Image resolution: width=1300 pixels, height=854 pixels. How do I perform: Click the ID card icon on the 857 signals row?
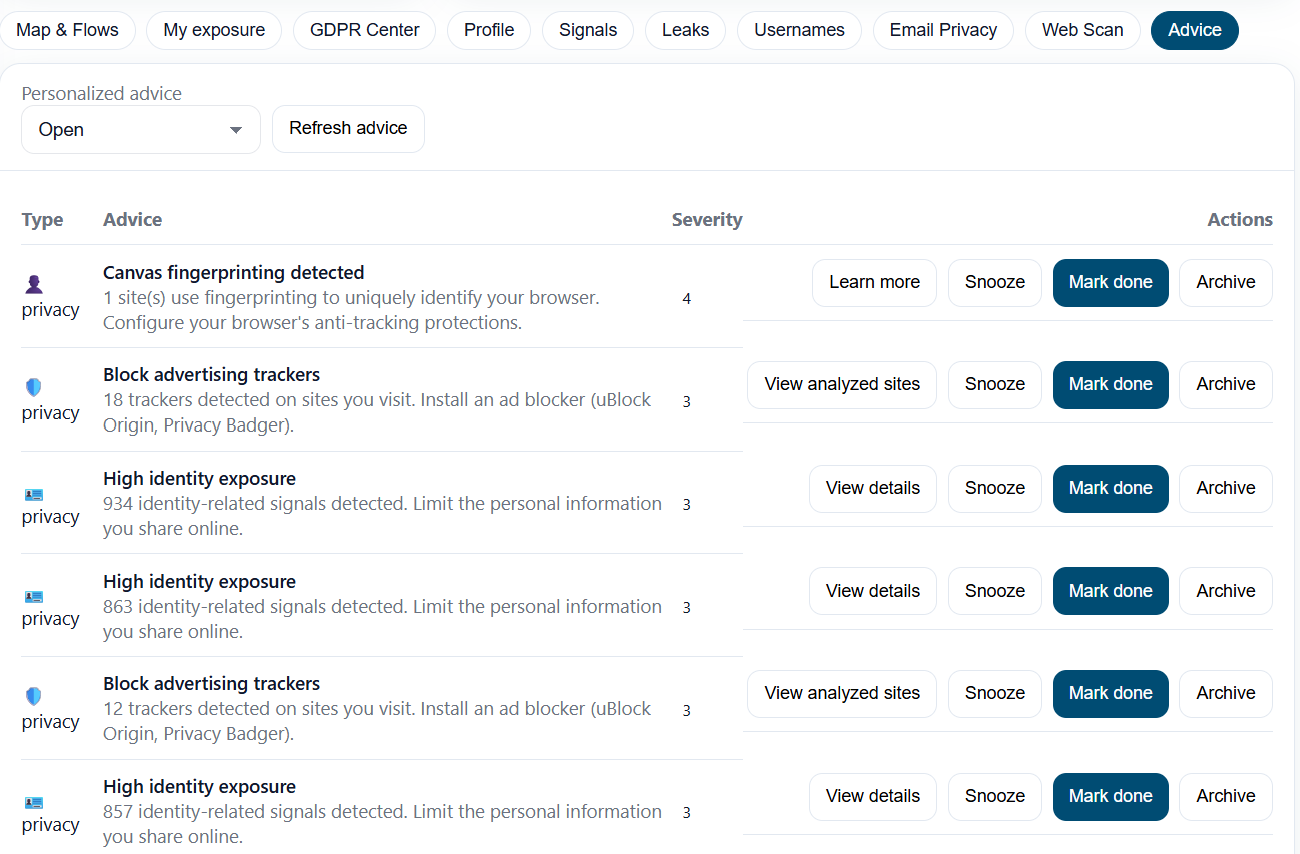tap(33, 802)
